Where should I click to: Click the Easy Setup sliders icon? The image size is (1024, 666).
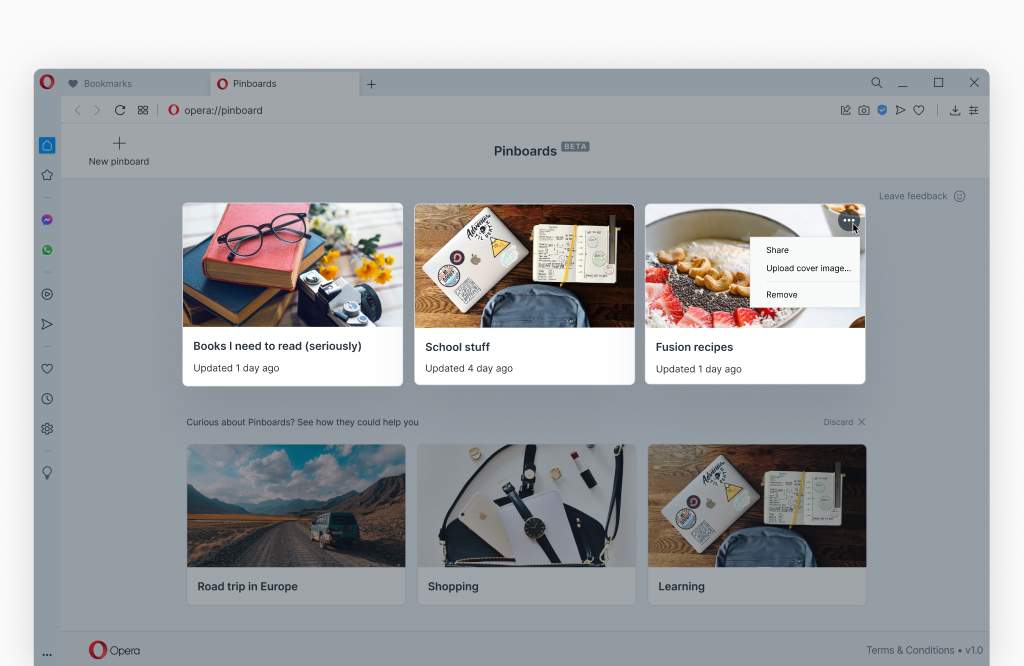(x=974, y=110)
